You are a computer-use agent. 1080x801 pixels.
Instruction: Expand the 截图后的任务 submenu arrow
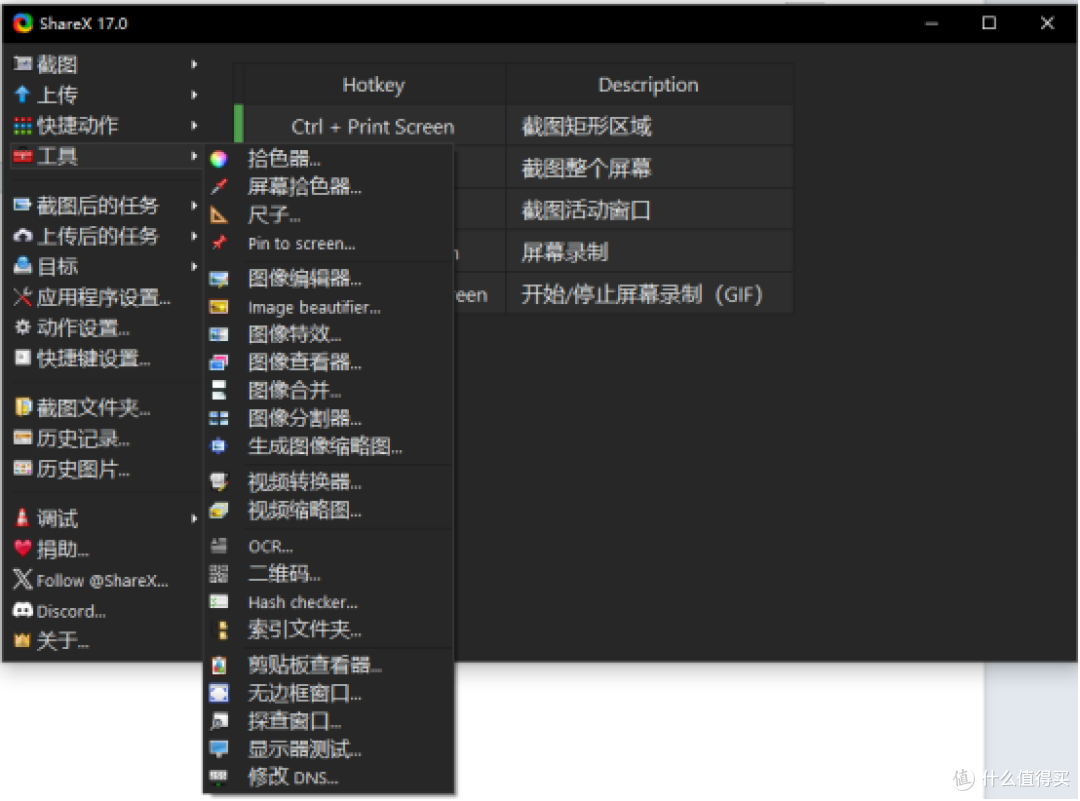(194, 205)
